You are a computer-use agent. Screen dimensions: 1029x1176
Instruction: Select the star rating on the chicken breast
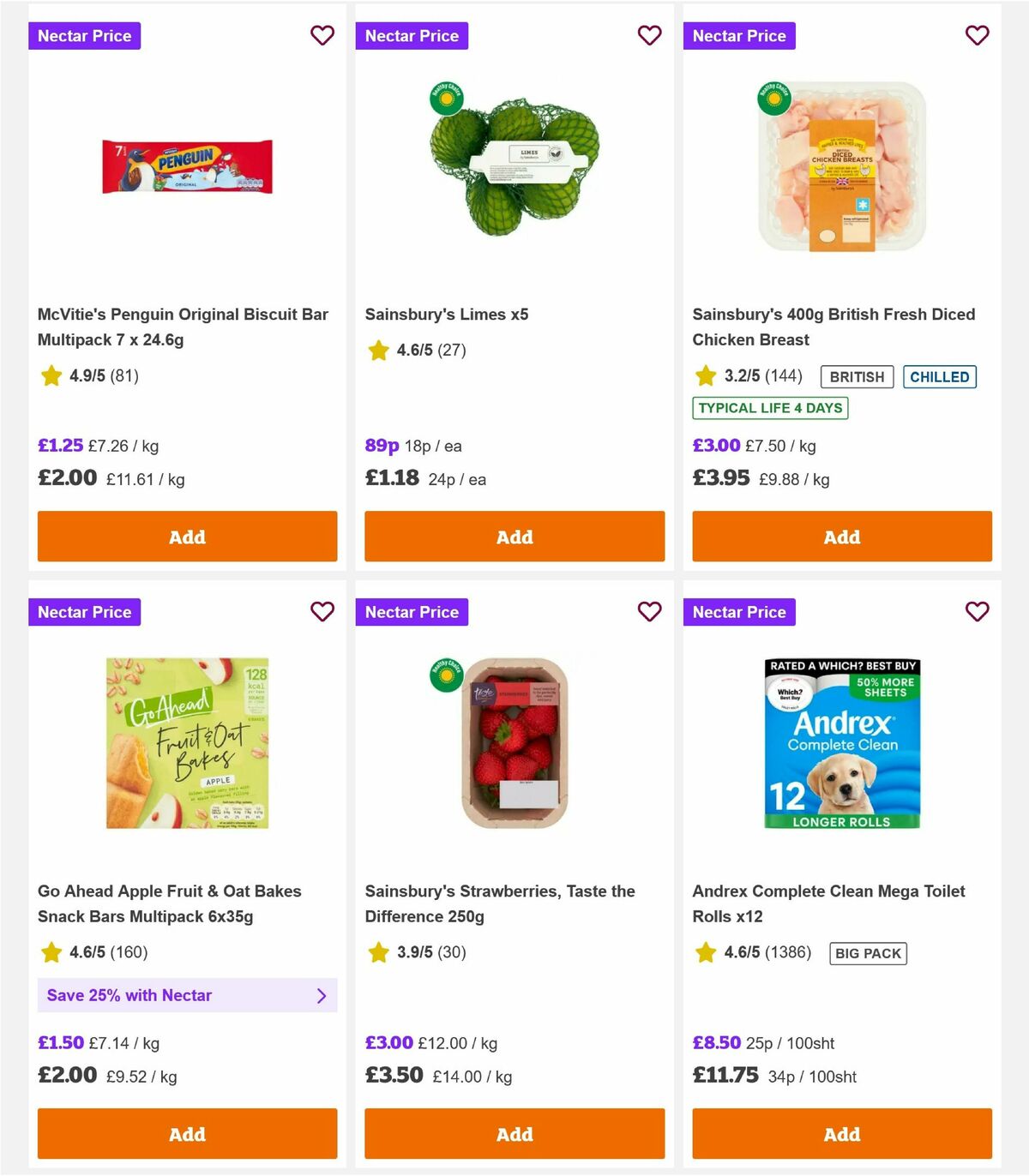point(705,375)
